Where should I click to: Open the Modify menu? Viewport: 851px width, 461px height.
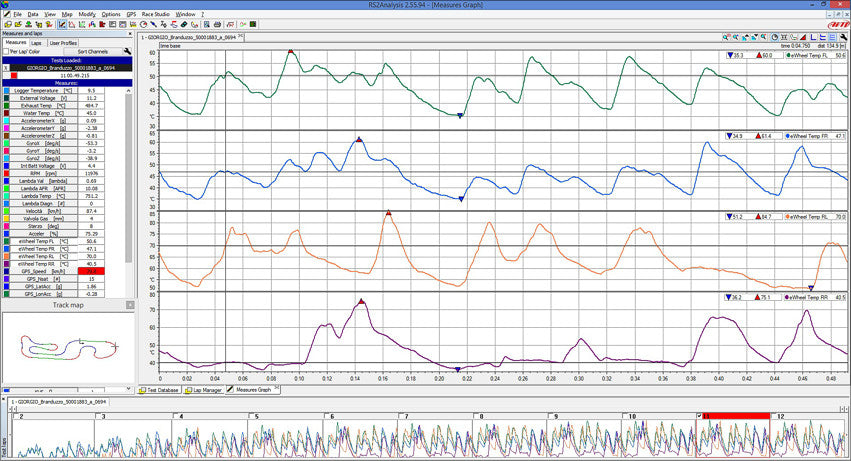(87, 14)
